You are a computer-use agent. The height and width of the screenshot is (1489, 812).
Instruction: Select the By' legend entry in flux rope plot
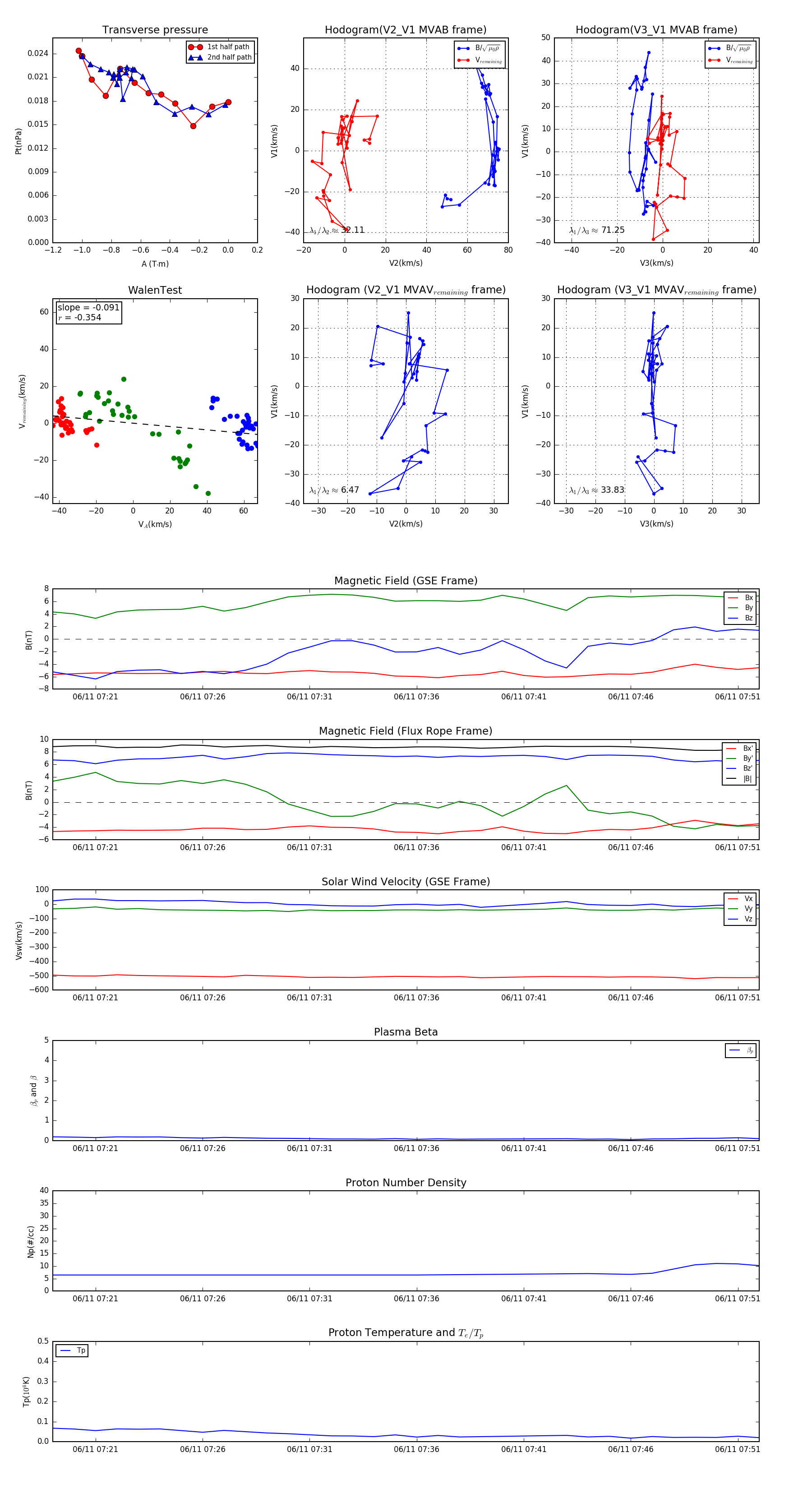(739, 758)
